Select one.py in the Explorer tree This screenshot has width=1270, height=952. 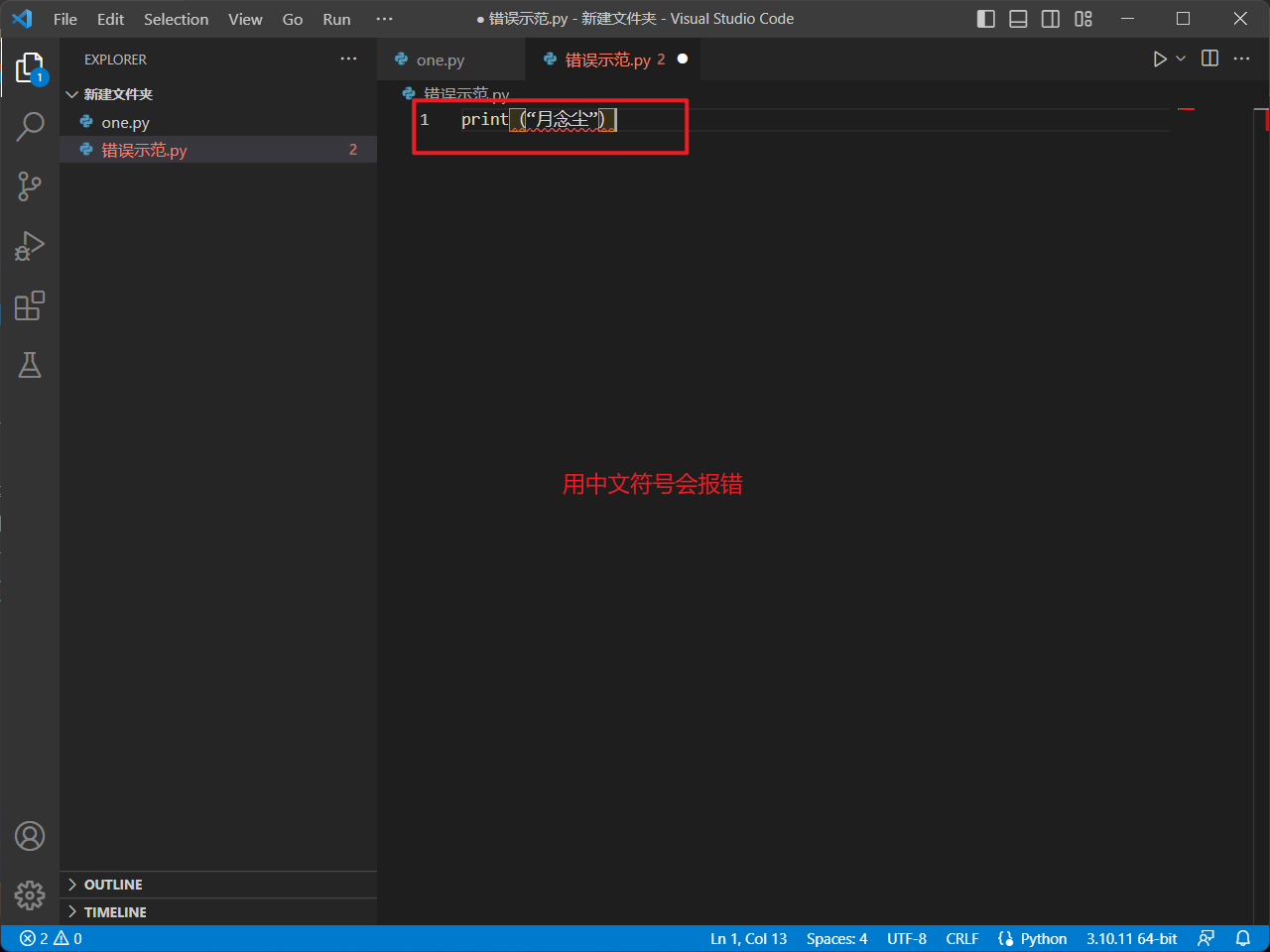pos(125,123)
